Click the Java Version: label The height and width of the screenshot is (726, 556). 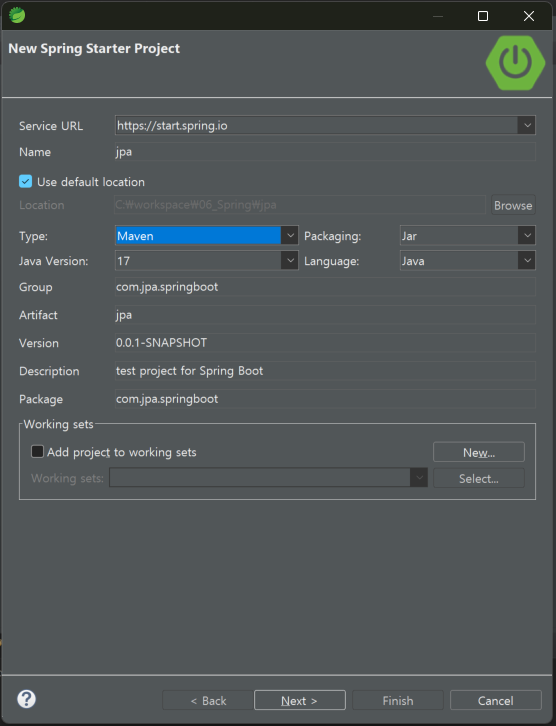(x=54, y=261)
